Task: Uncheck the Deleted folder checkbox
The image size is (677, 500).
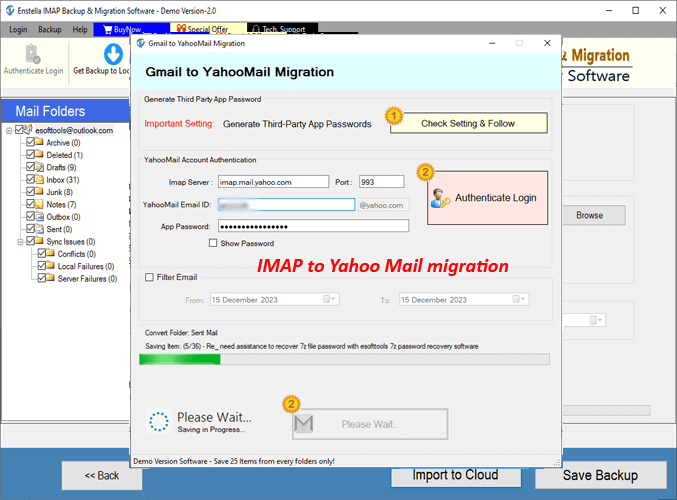Action: point(30,154)
